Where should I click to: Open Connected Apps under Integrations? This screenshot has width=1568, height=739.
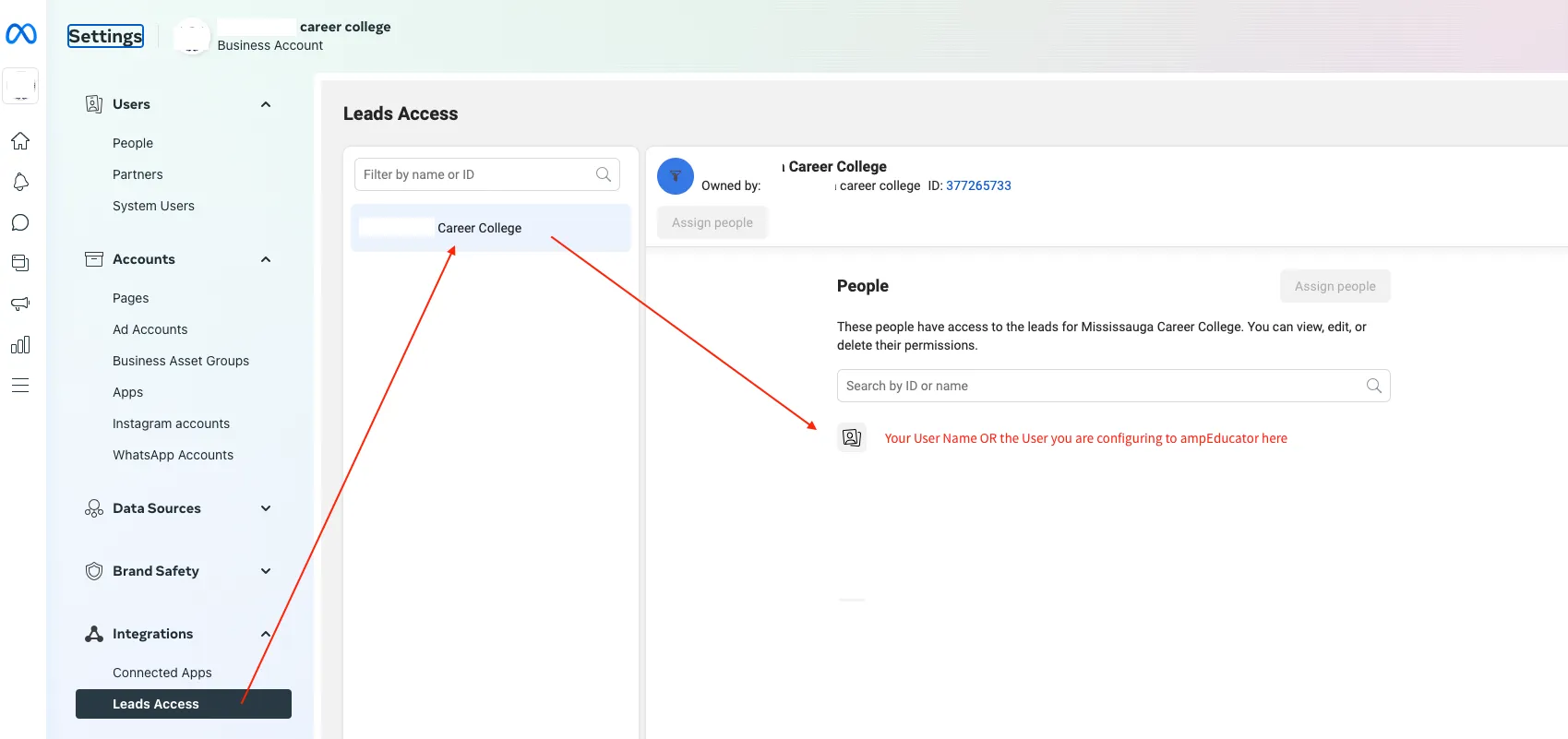(162, 673)
